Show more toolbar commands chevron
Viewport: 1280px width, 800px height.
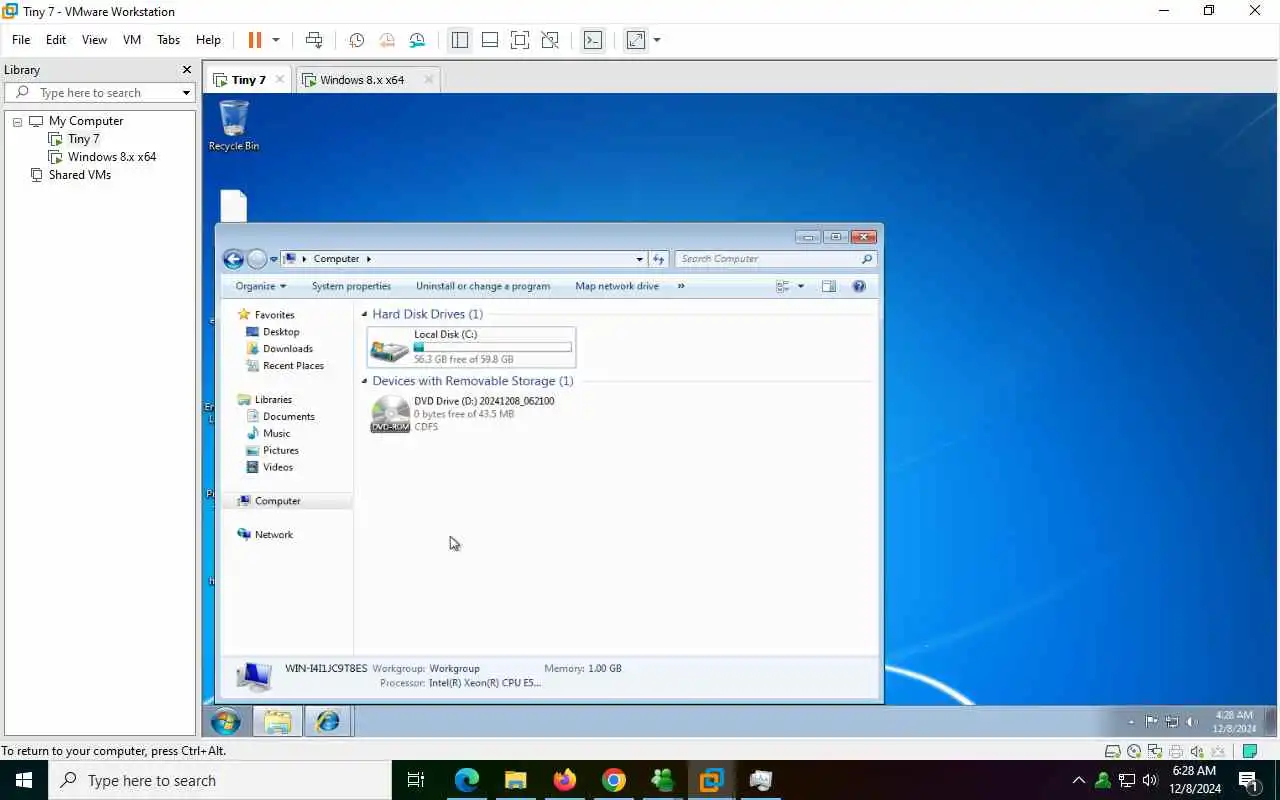(x=681, y=286)
